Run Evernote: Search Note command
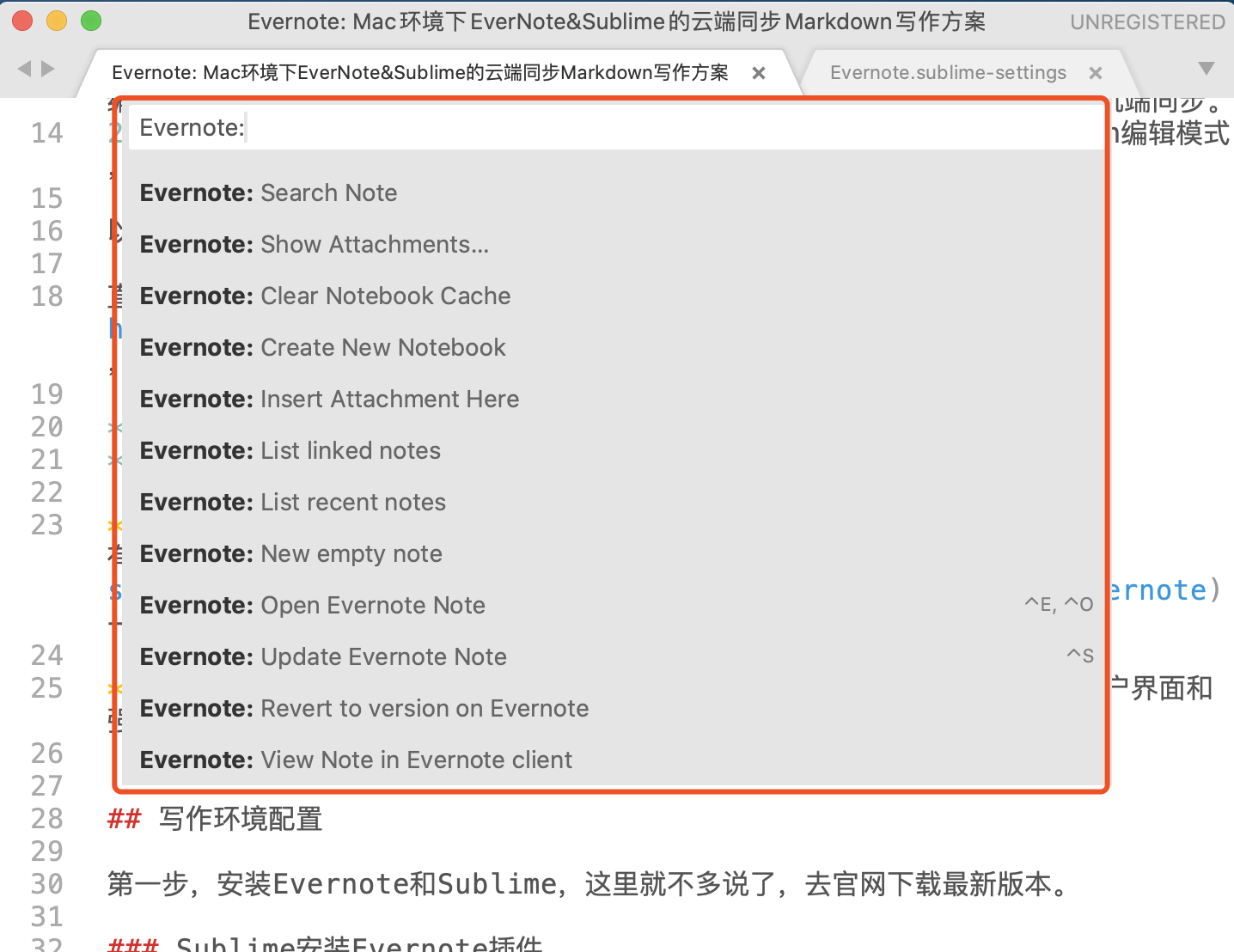 (x=612, y=192)
